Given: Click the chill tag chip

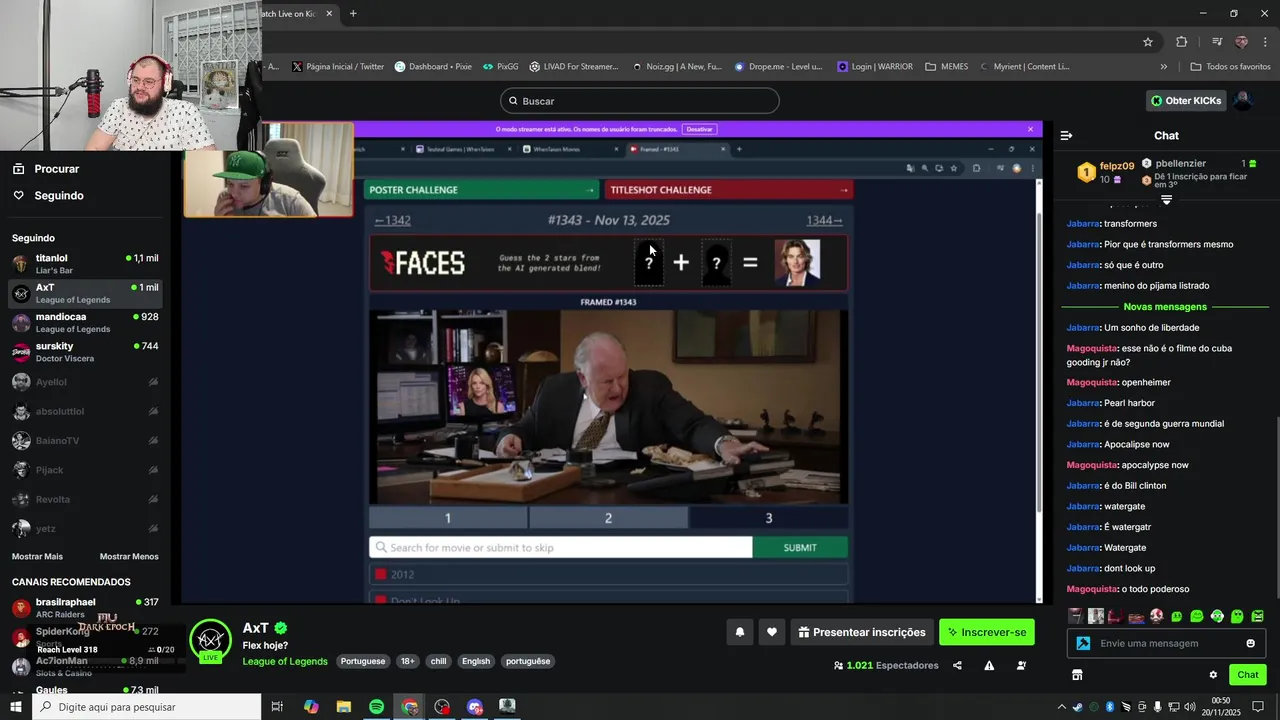Looking at the screenshot, I should click(x=438, y=661).
